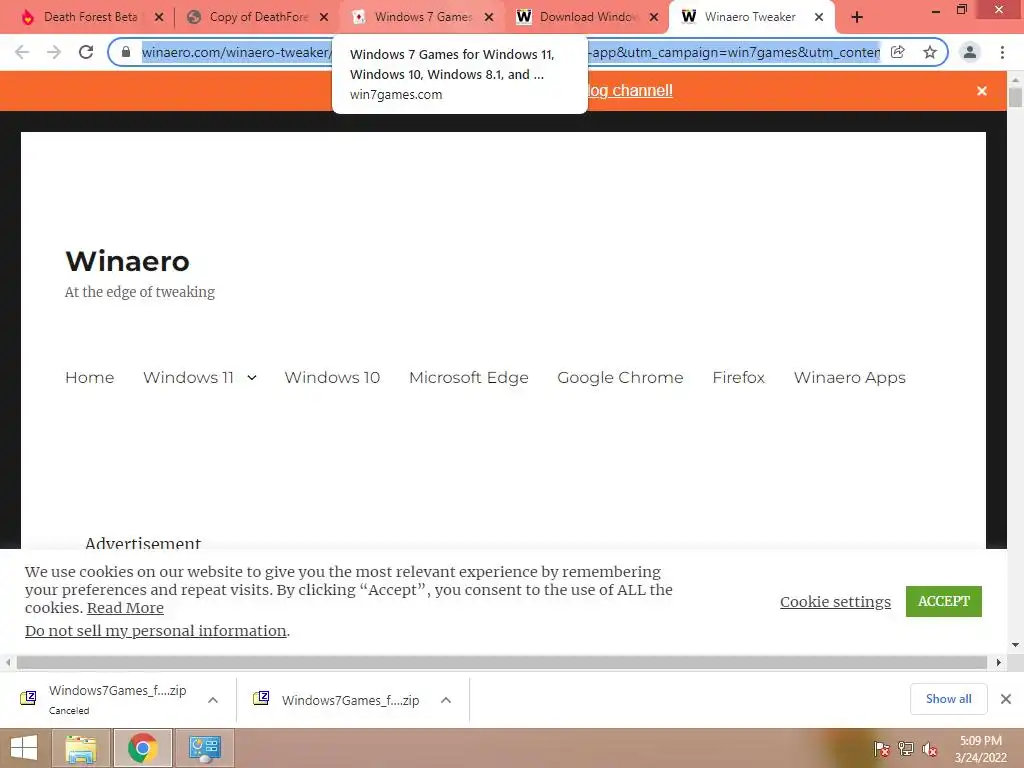Click the vertical scrollbar thumb
This screenshot has height=768, width=1024.
coord(1016,98)
